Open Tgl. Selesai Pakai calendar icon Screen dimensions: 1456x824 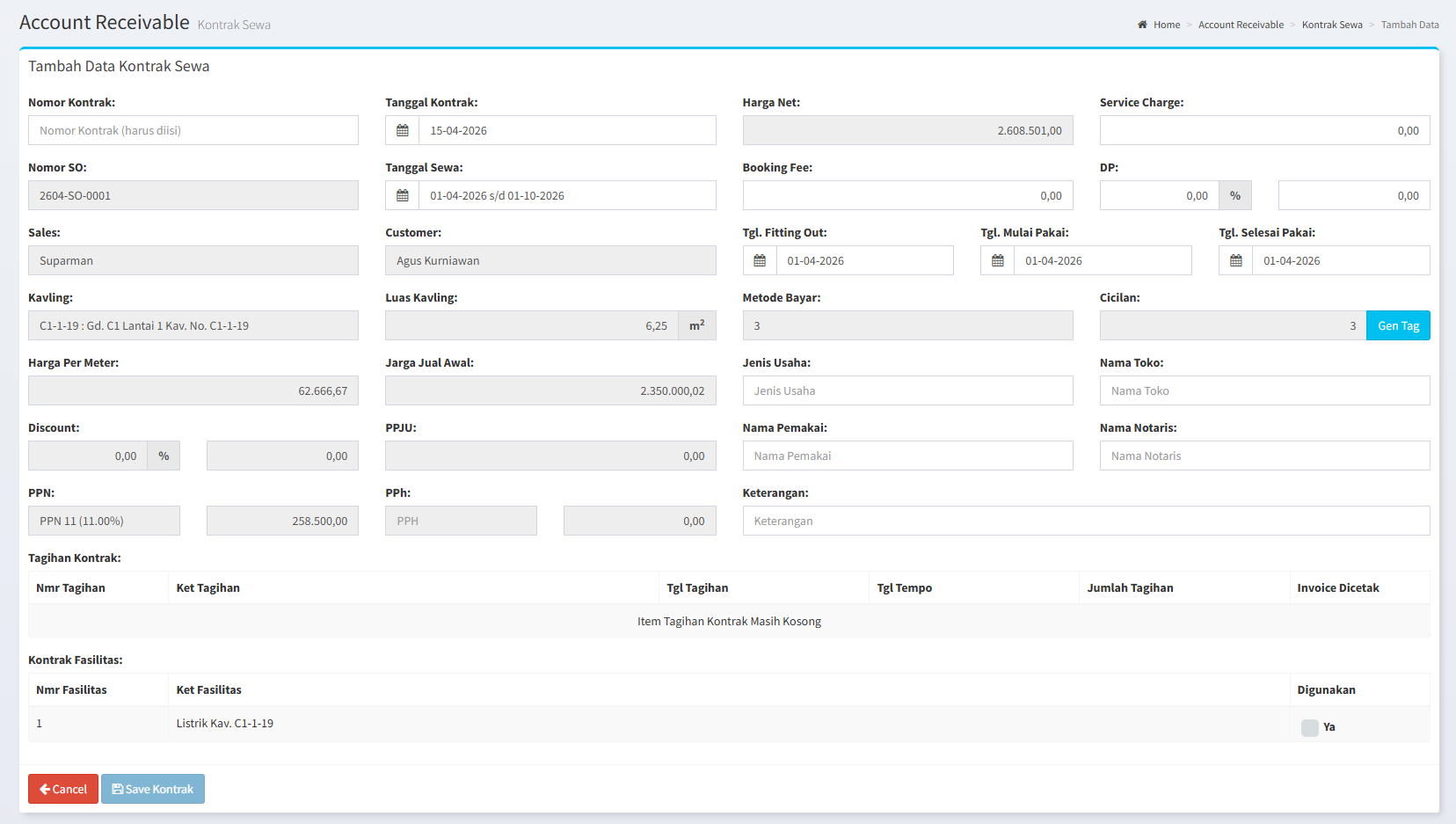coord(1235,260)
